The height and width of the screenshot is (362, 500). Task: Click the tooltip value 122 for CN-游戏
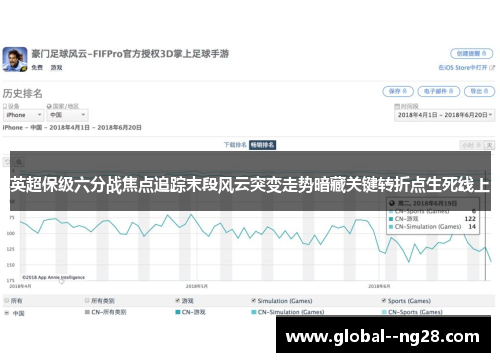pos(470,219)
